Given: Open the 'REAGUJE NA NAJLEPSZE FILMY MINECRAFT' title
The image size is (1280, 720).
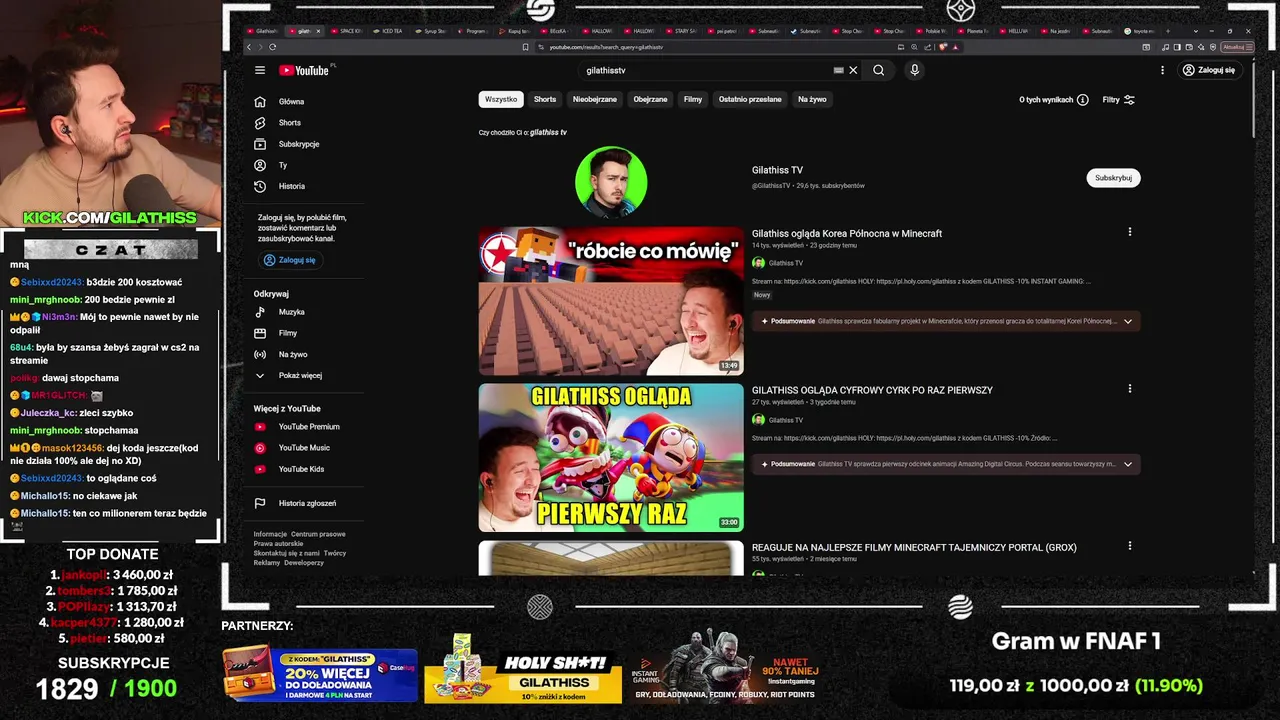Looking at the screenshot, I should pos(914,548).
